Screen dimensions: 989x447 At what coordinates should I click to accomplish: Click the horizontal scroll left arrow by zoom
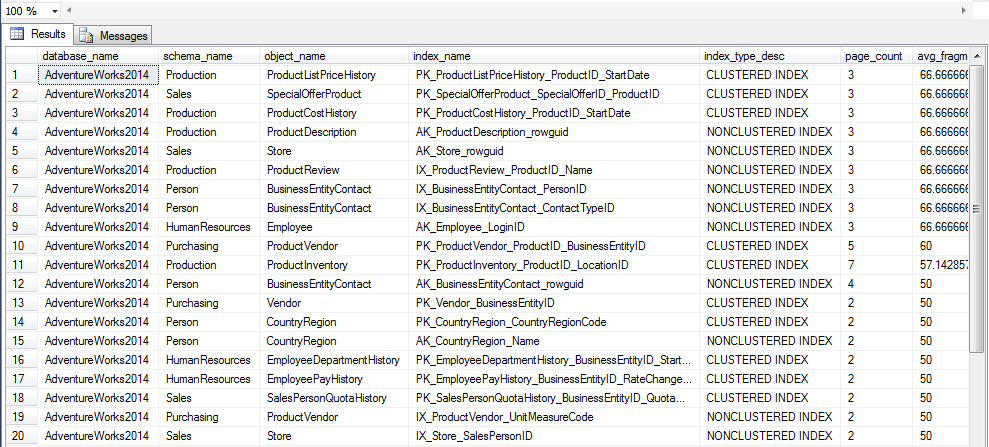[x=69, y=11]
